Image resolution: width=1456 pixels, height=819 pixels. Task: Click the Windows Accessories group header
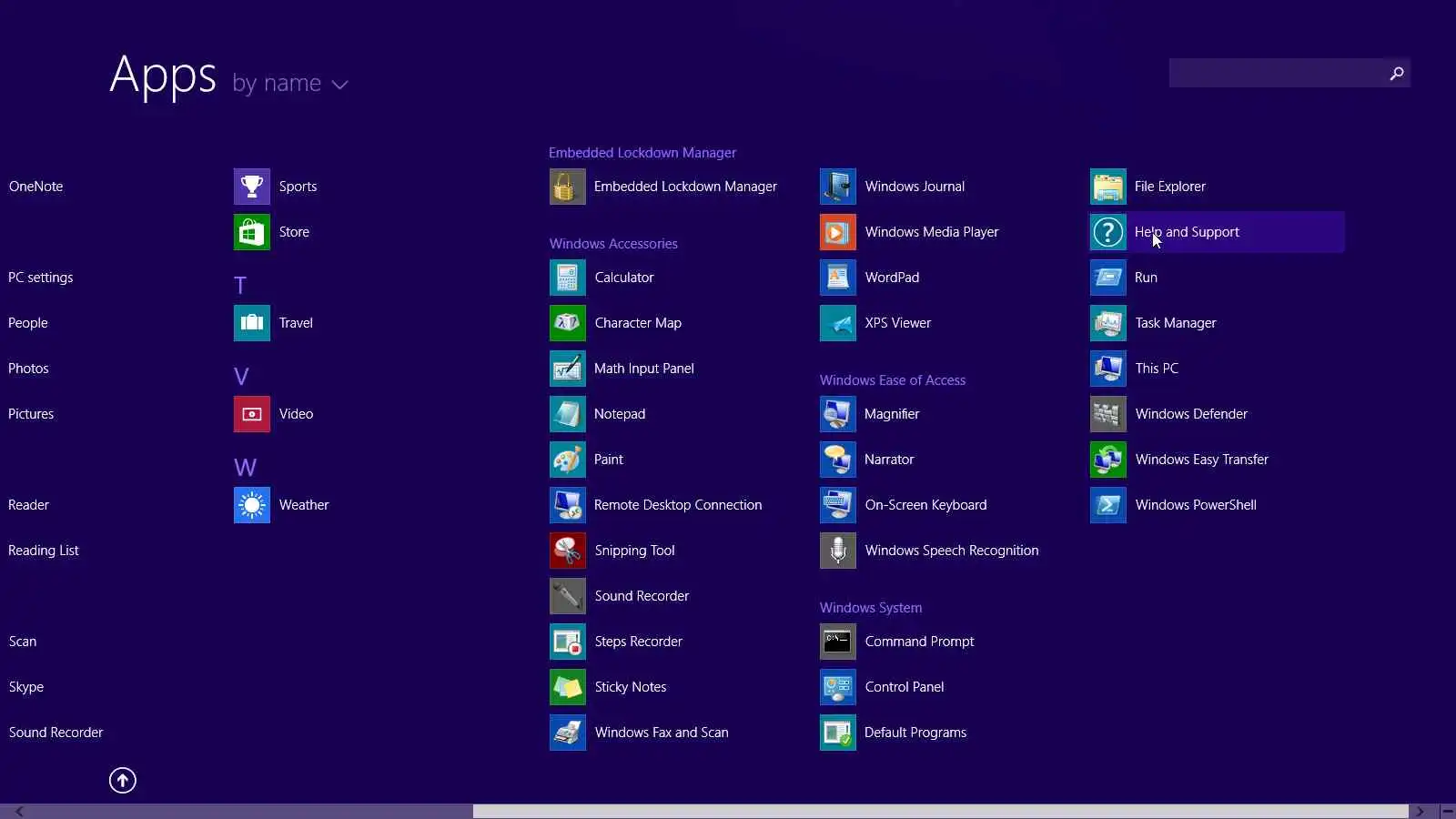coord(613,244)
